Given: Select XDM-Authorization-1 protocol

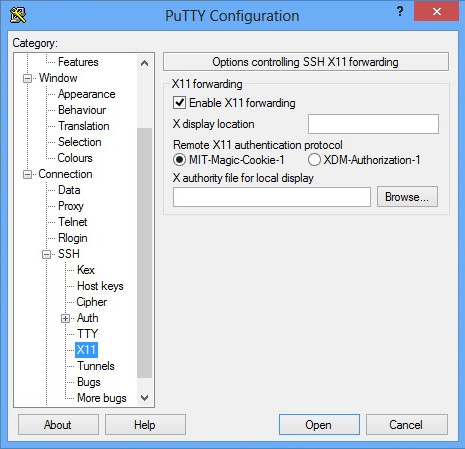Looking at the screenshot, I should point(314,160).
